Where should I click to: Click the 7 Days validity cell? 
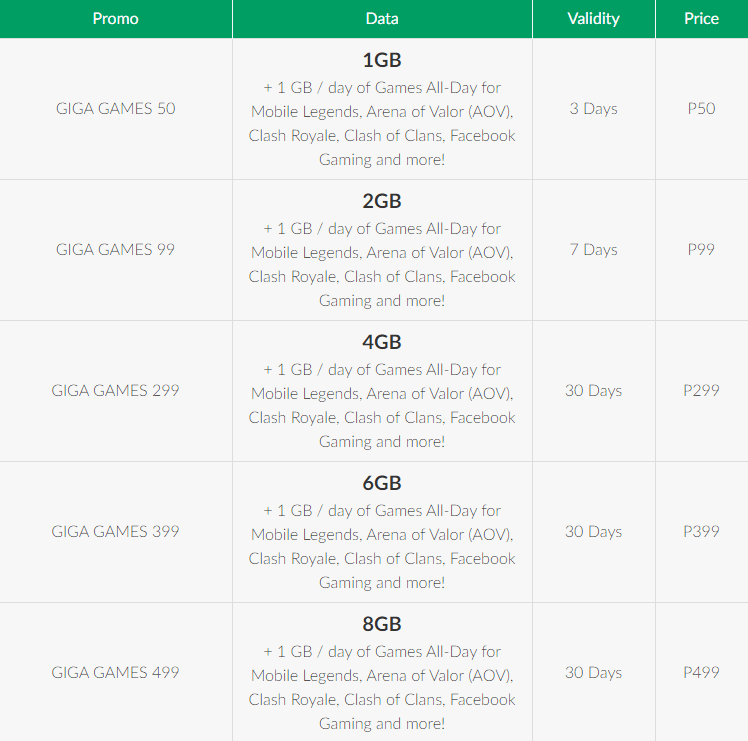tap(593, 249)
